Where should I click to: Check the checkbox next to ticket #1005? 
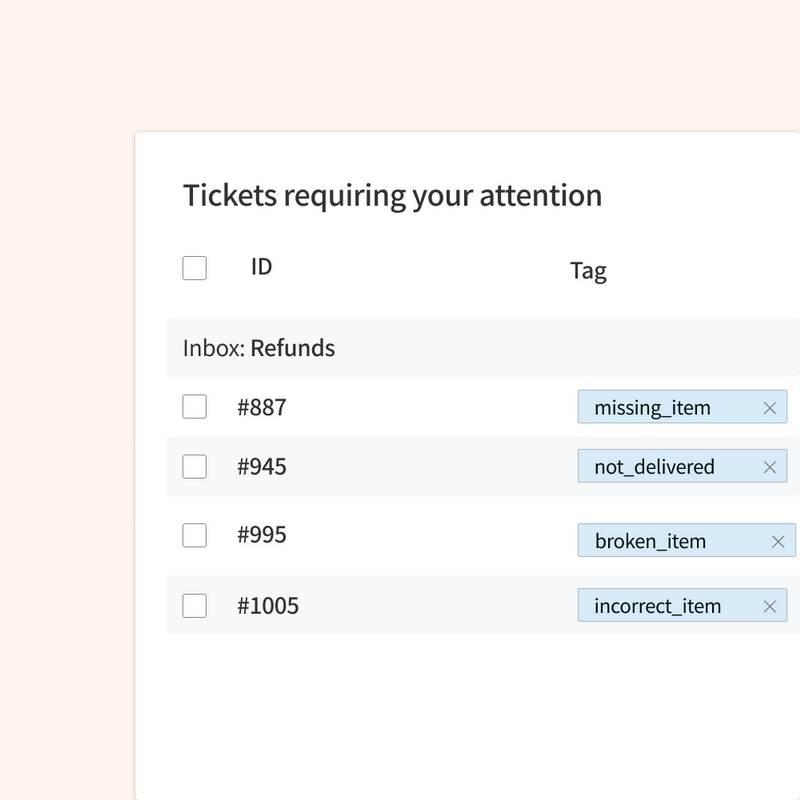coord(194,606)
